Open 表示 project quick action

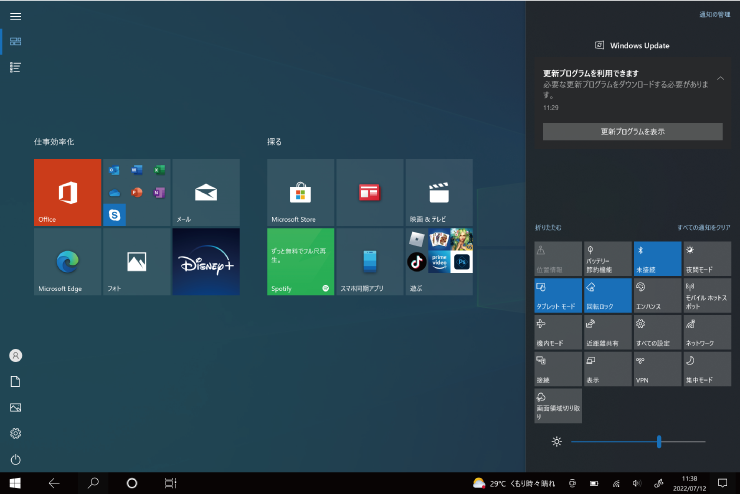click(608, 369)
